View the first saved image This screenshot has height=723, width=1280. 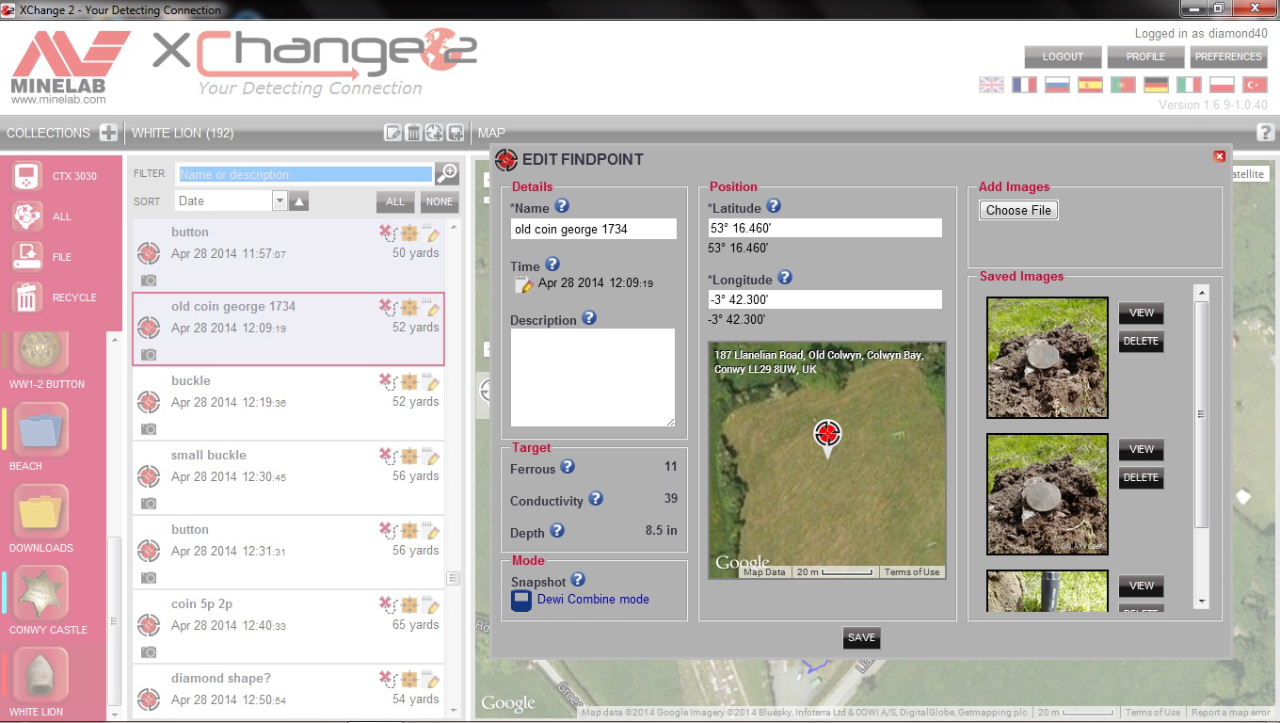[x=1141, y=313]
